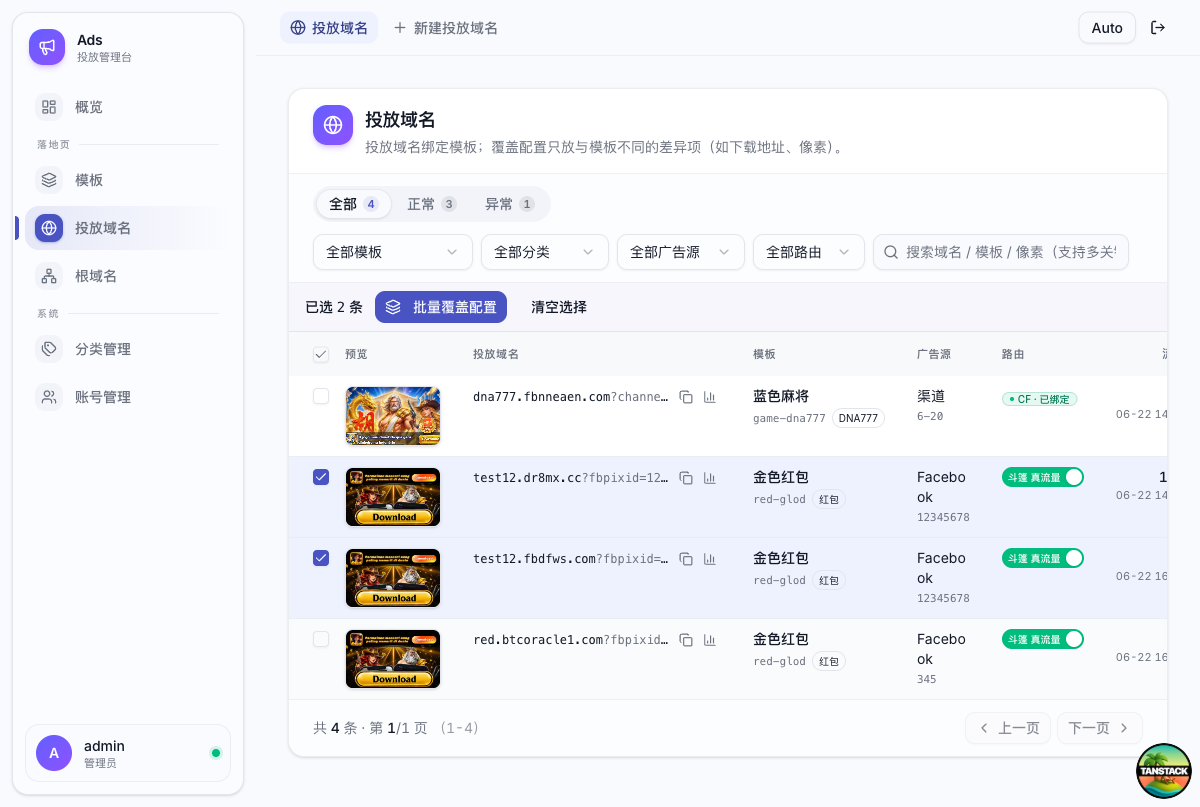Screen dimensions: 1200x807
Task: Go to previous page with 上一页
Action: (x=1008, y=728)
